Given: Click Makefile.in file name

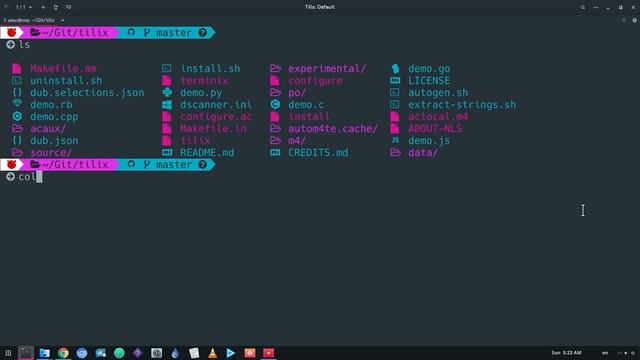Looking at the screenshot, I should tap(213, 129).
